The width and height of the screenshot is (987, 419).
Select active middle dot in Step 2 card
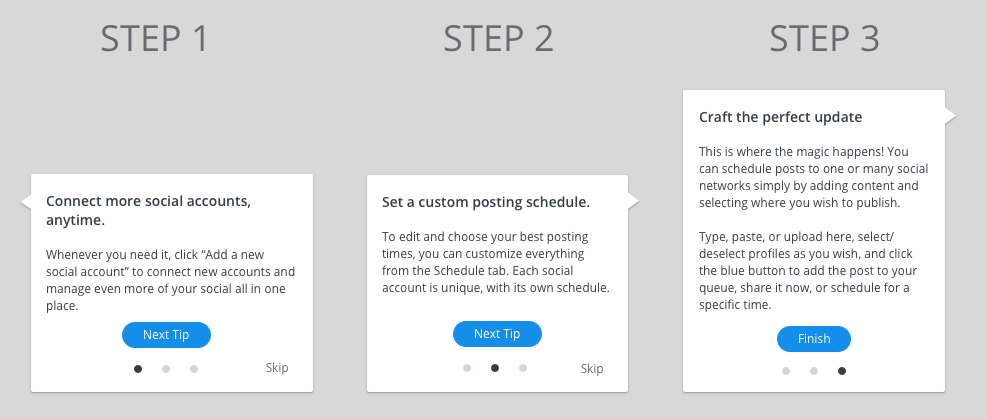pos(495,368)
